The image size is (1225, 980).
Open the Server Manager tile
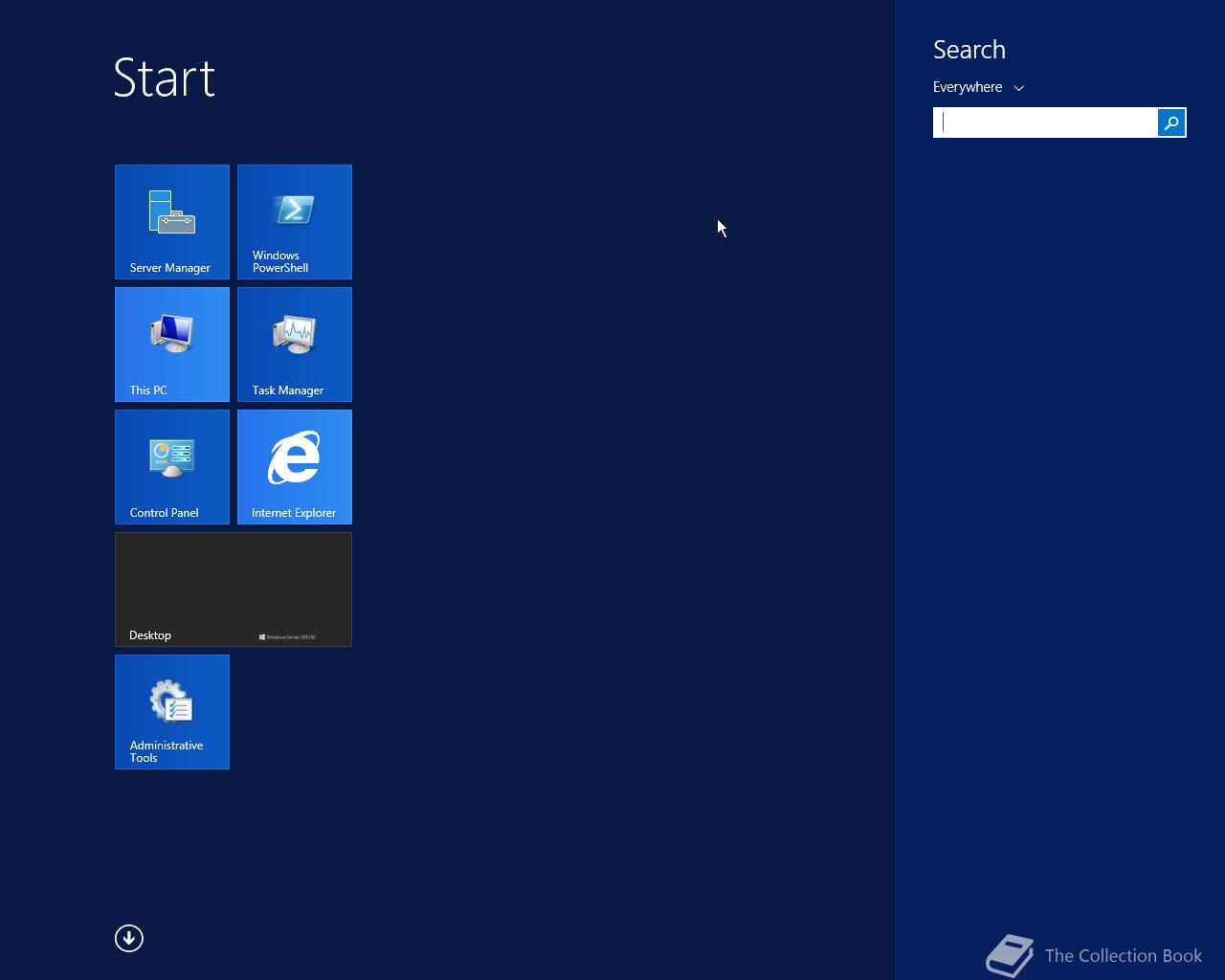click(x=172, y=222)
